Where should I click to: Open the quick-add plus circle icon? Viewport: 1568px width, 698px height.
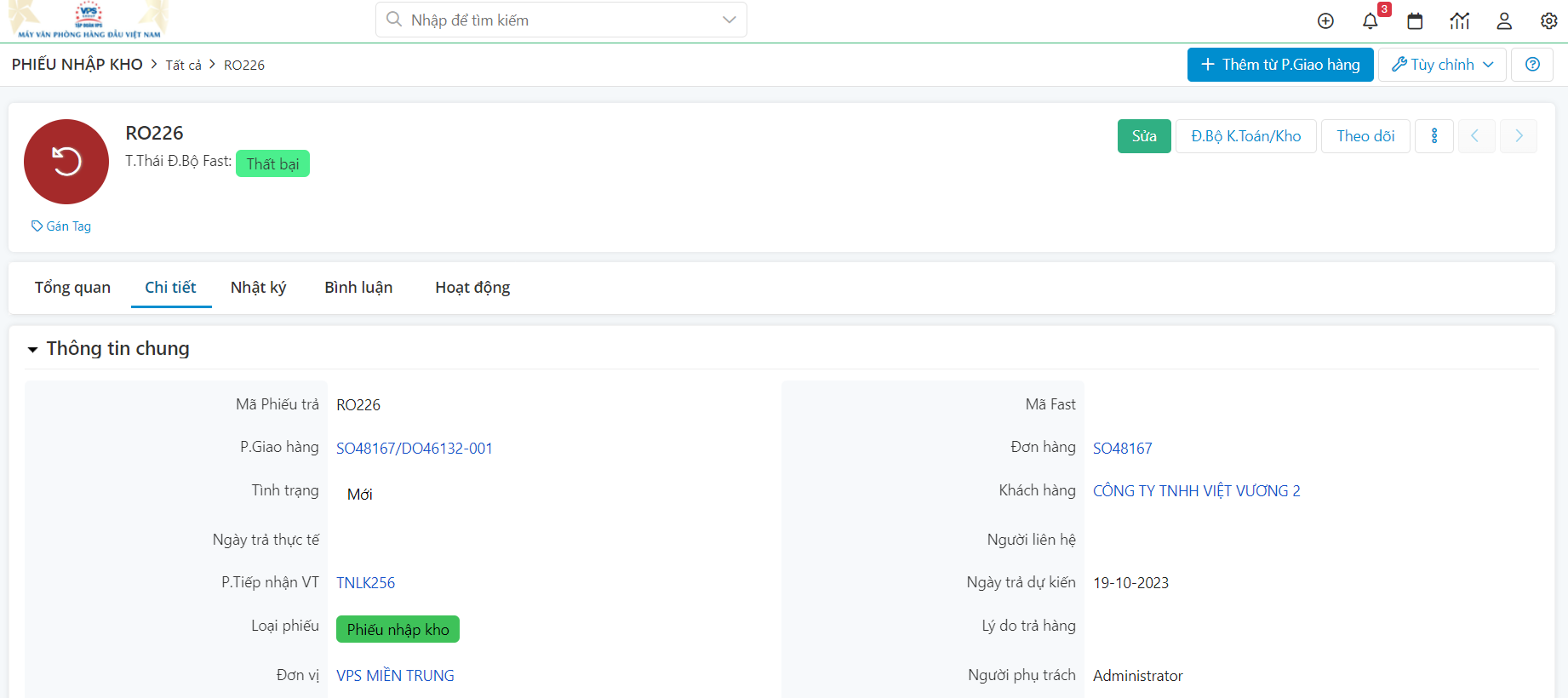click(x=1325, y=21)
